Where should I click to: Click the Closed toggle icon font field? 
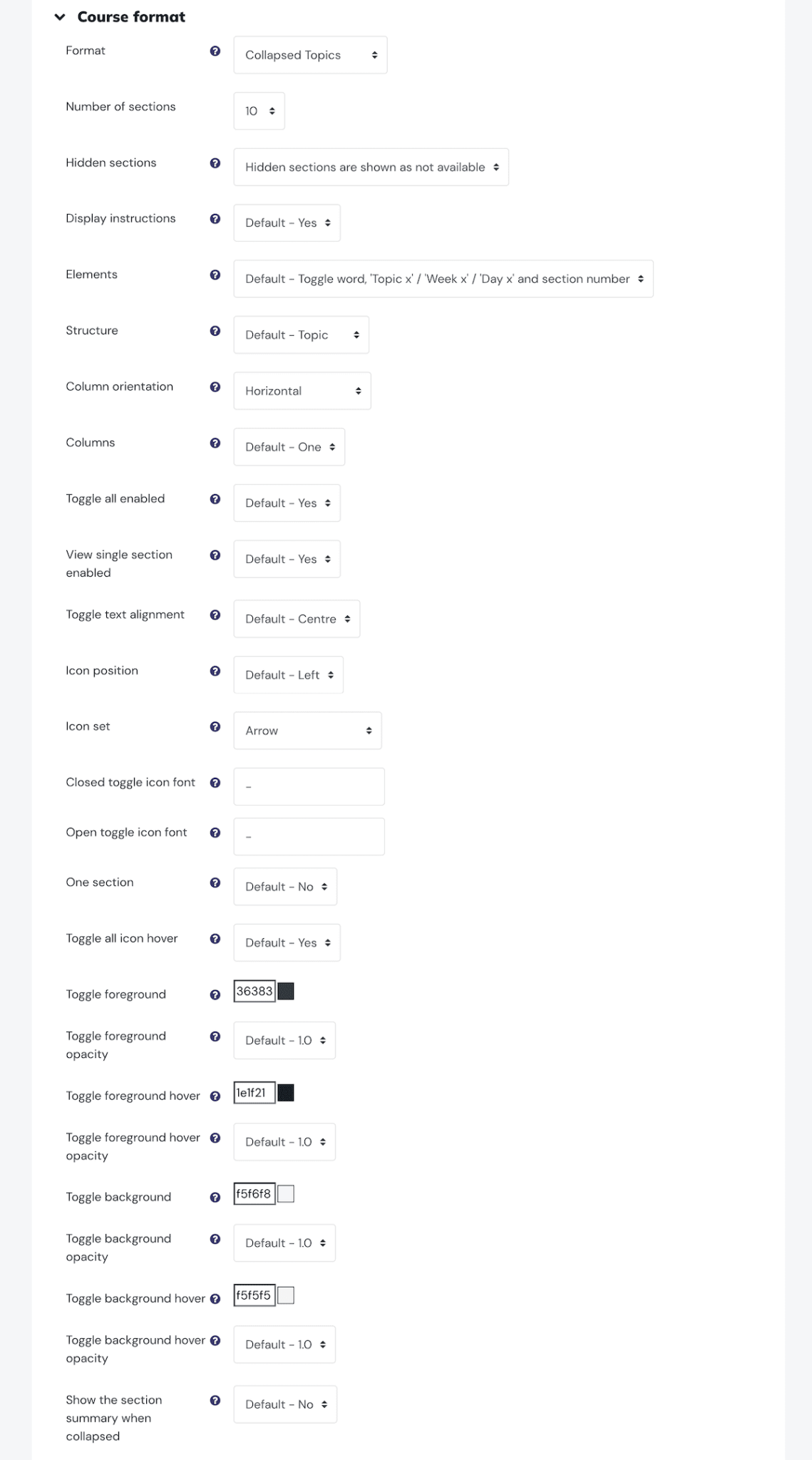(x=309, y=786)
